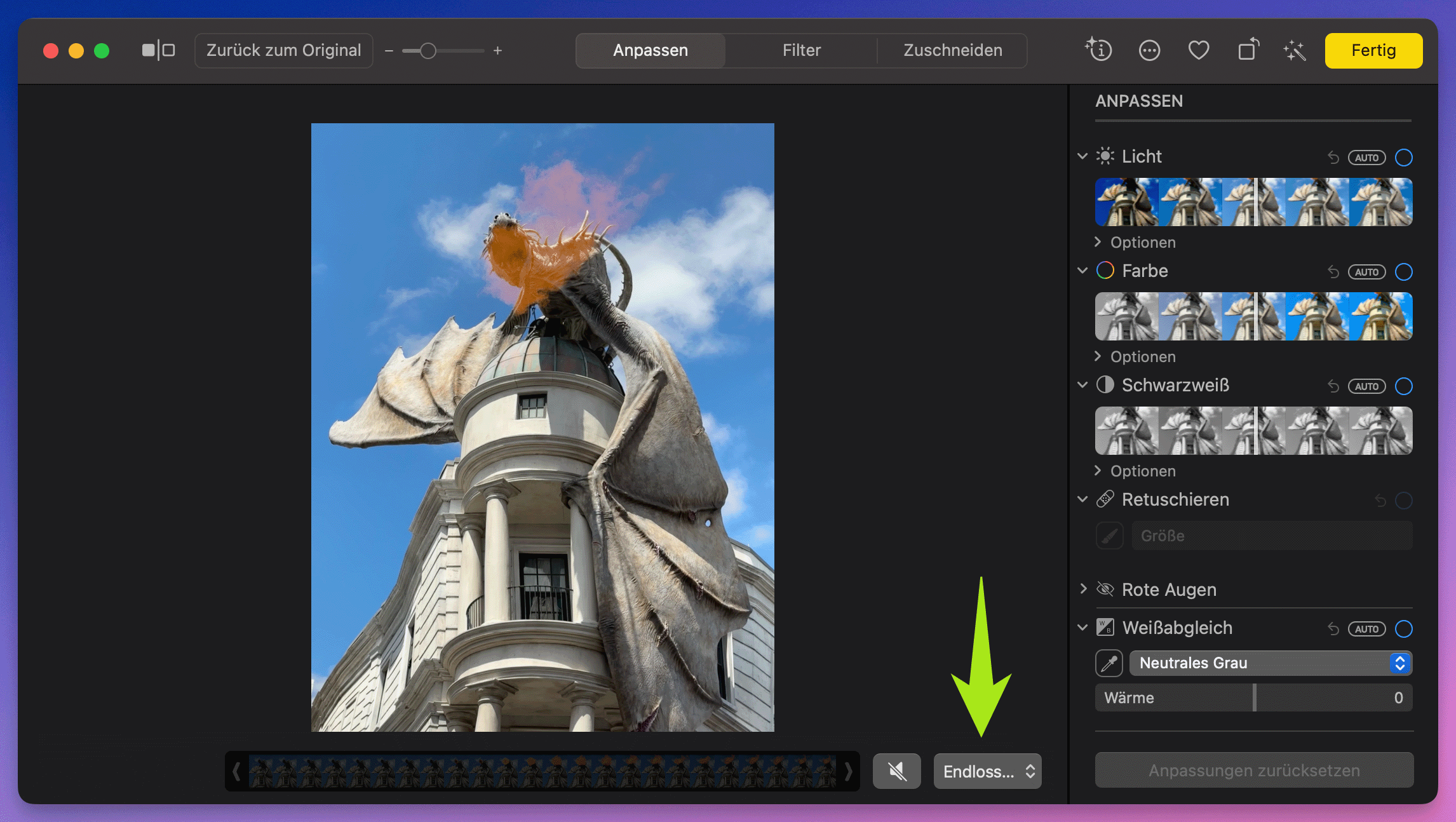Click the Retuschieren bandage icon
1456x822 pixels.
1105,499
